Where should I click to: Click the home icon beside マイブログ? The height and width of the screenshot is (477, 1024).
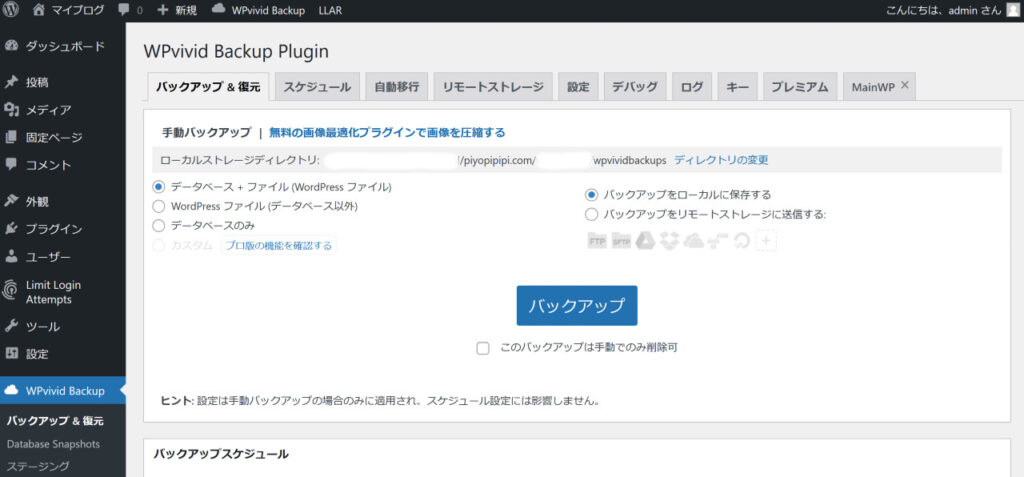39,10
